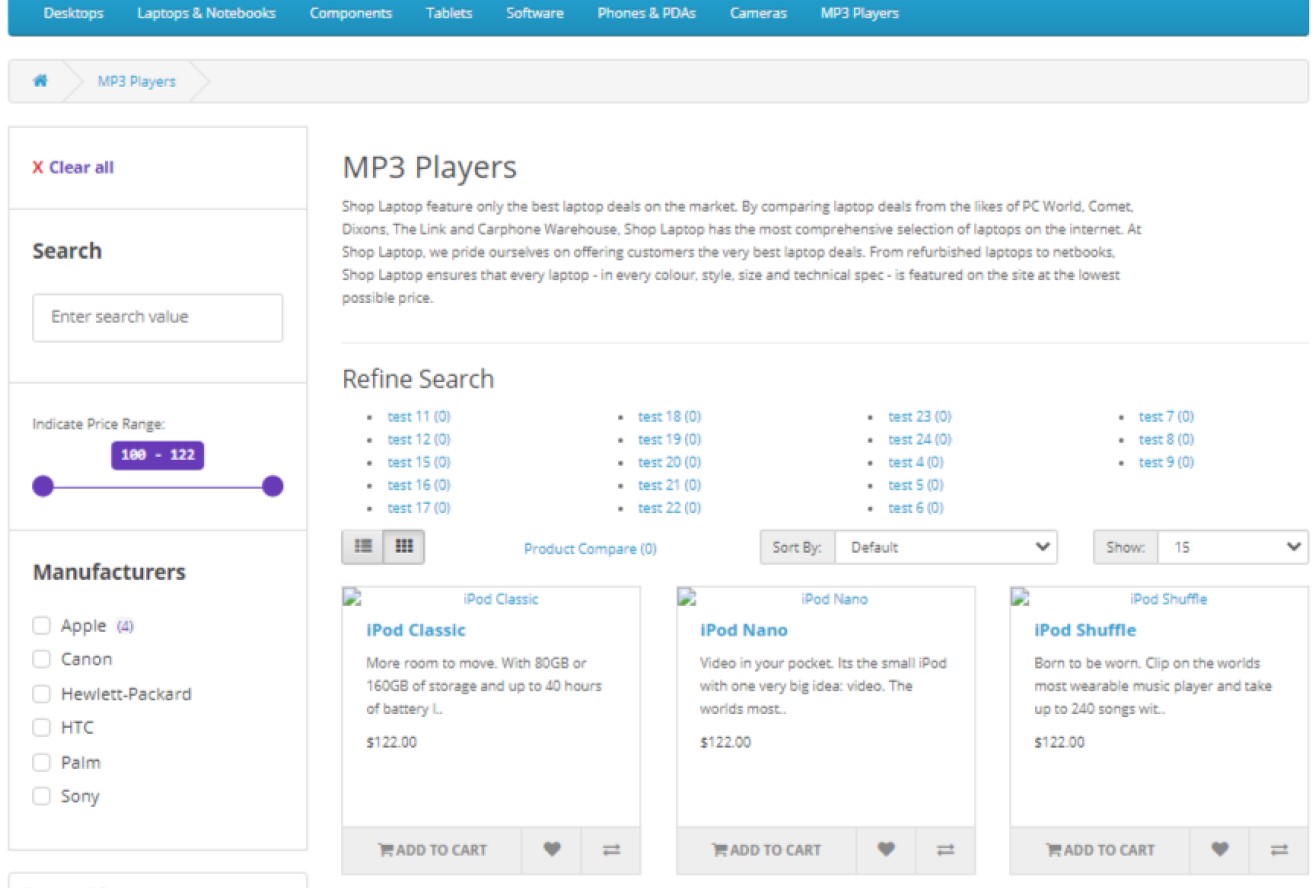Add iPod Shuffle to cart

coord(1100,850)
